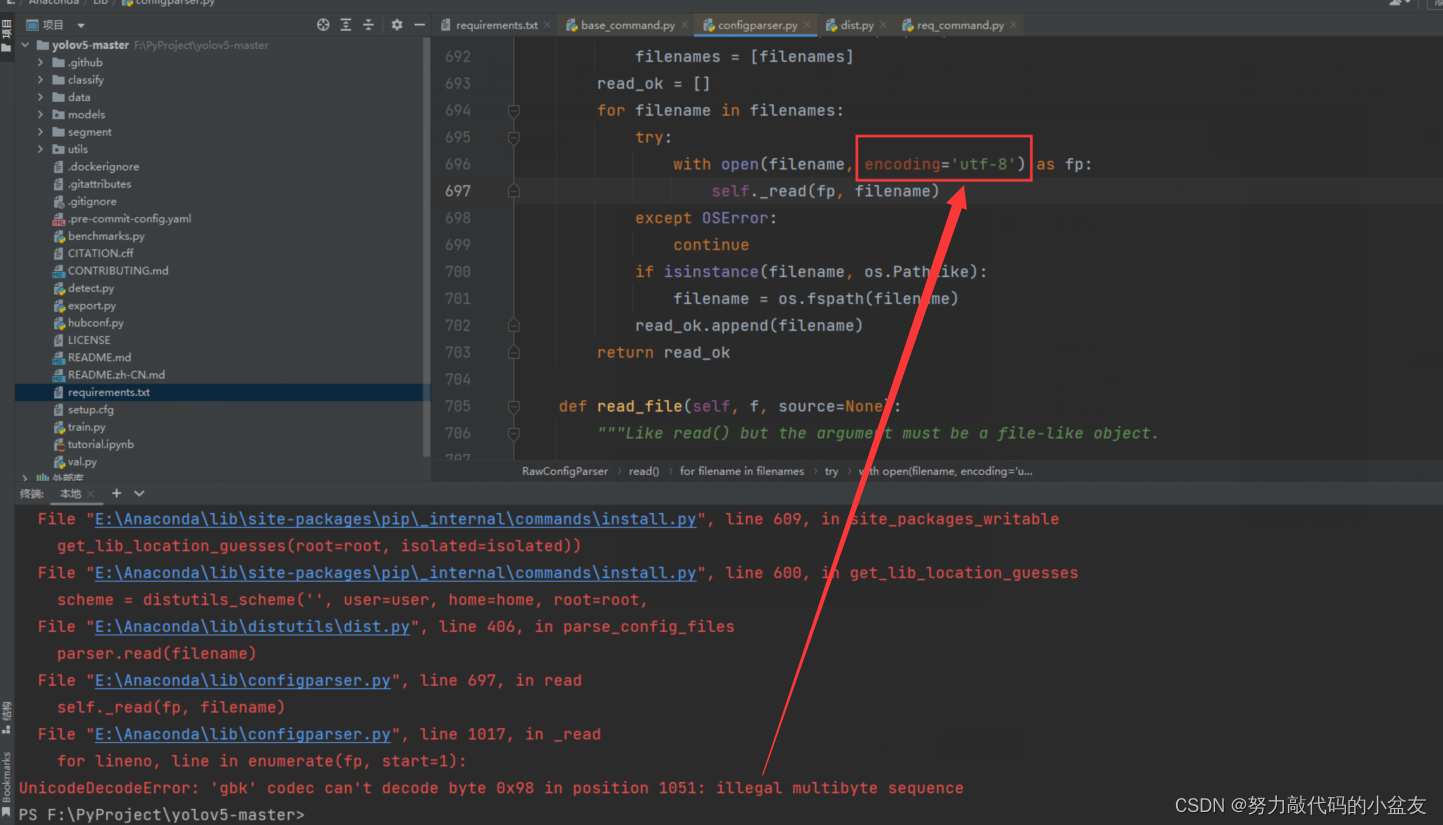Screen dimensions: 1443x825
Task: Open project panel gear settings
Action: pos(396,25)
